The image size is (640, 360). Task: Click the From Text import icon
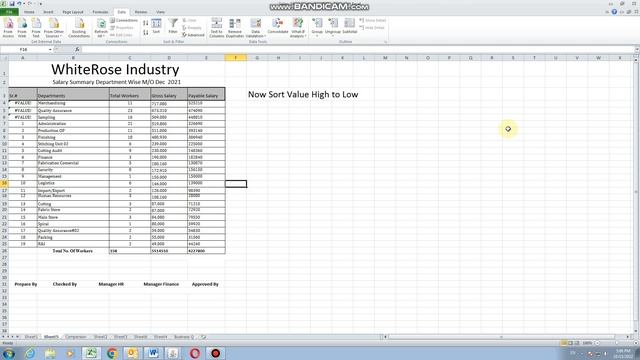coord(36,28)
